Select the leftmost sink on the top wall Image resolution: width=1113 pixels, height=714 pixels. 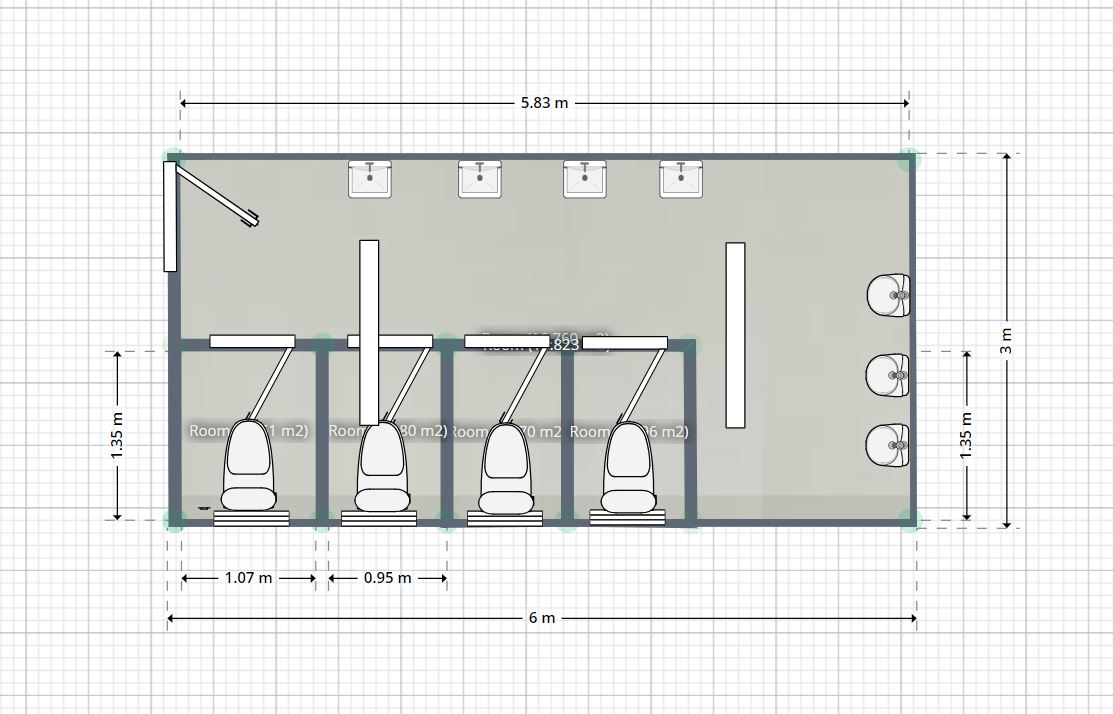(x=370, y=178)
